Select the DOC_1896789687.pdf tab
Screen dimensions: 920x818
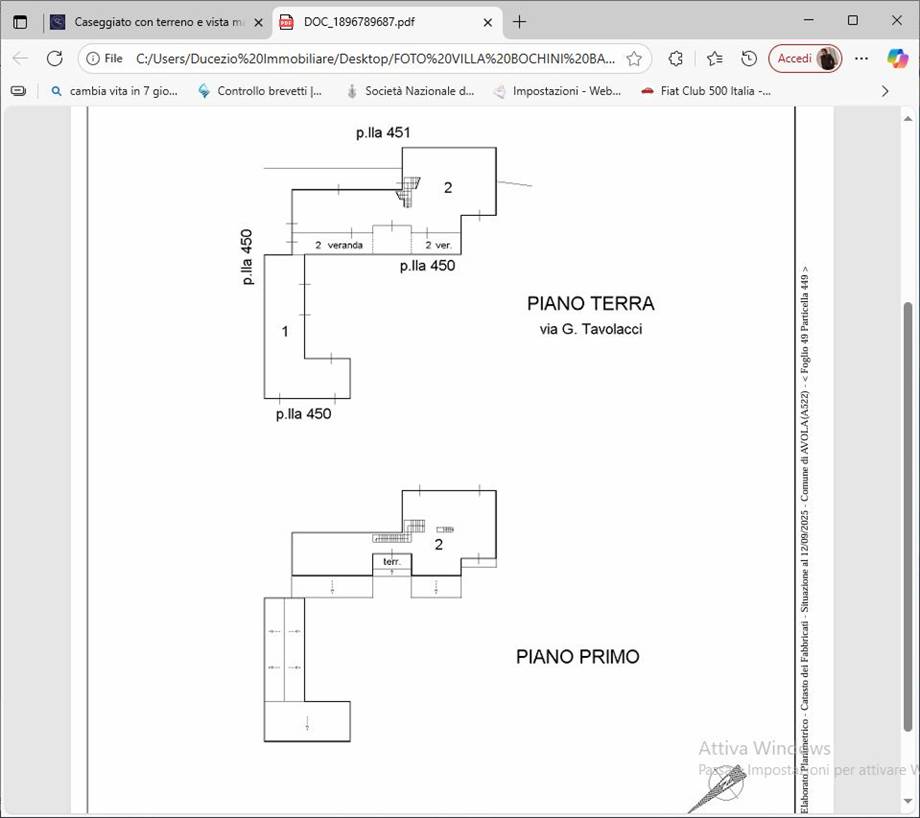[375, 21]
